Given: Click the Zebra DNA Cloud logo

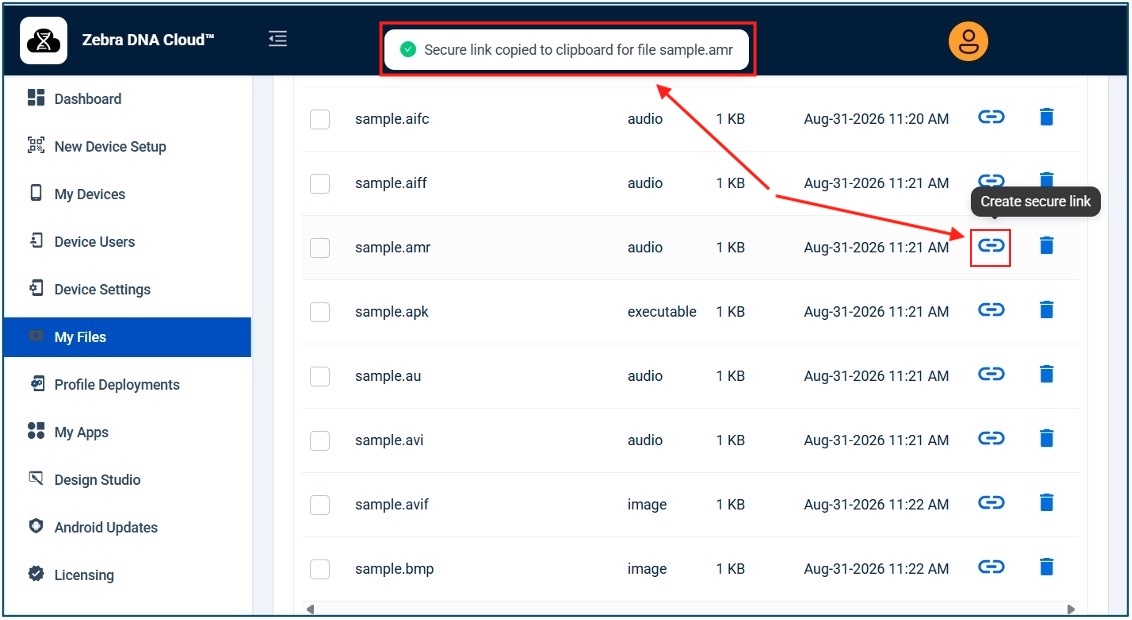Looking at the screenshot, I should click(x=43, y=41).
